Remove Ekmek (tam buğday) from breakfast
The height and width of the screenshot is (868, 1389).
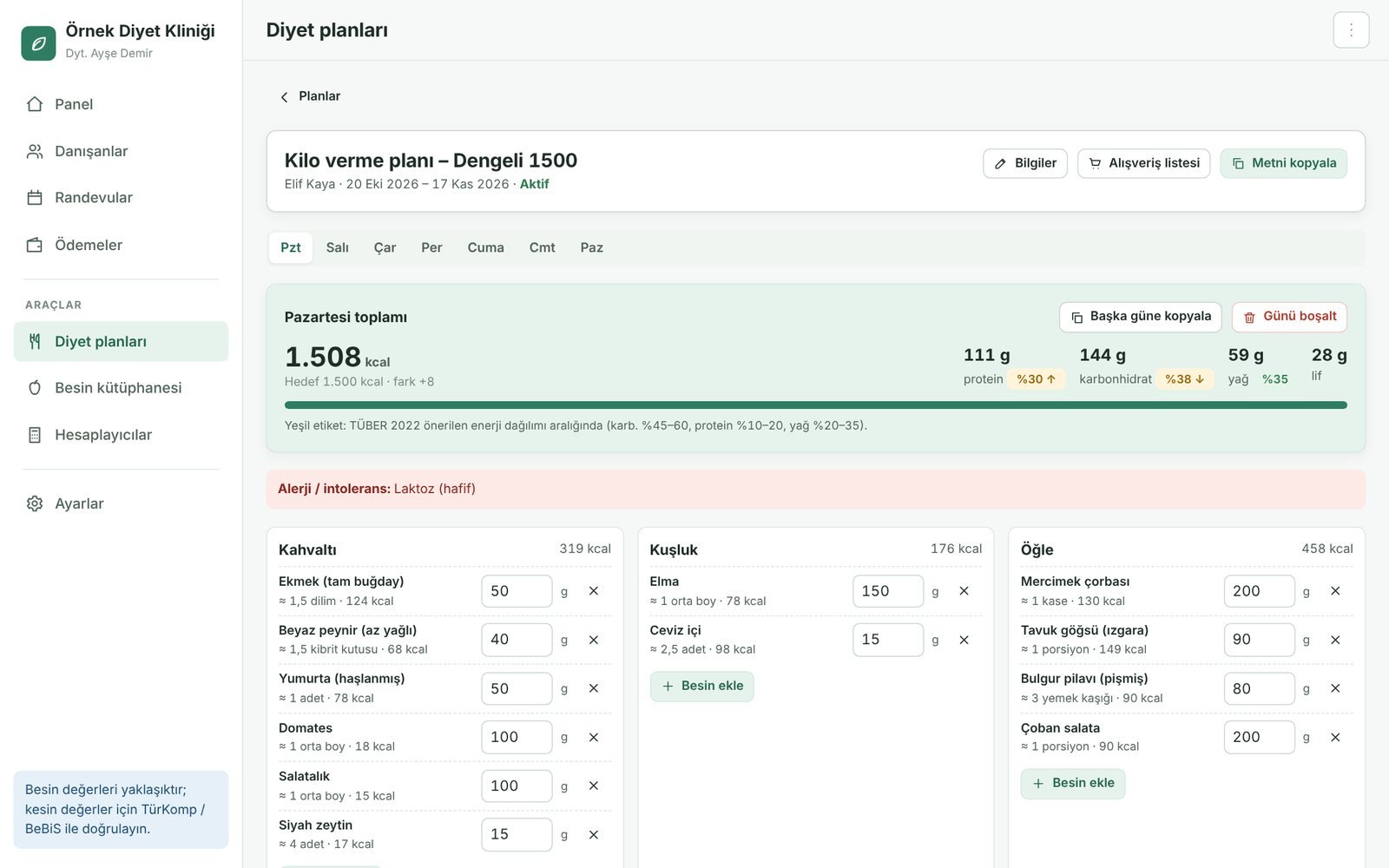[594, 591]
